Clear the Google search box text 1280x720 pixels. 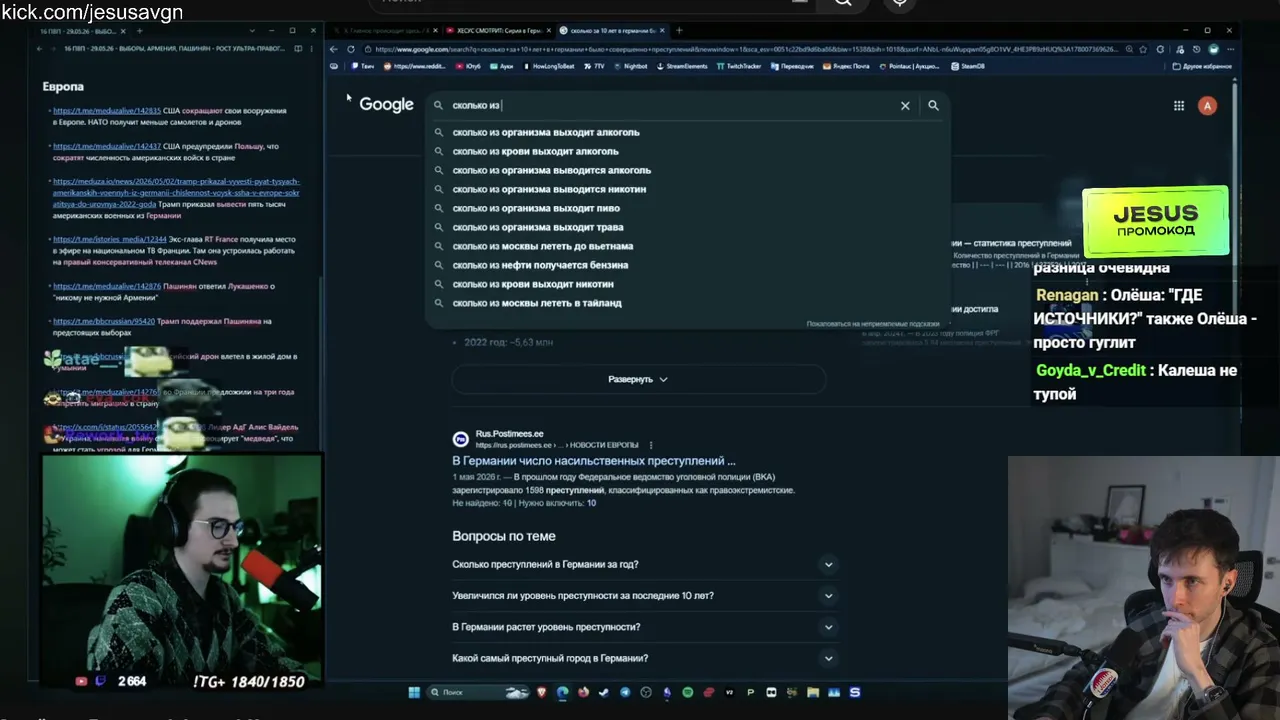point(905,105)
